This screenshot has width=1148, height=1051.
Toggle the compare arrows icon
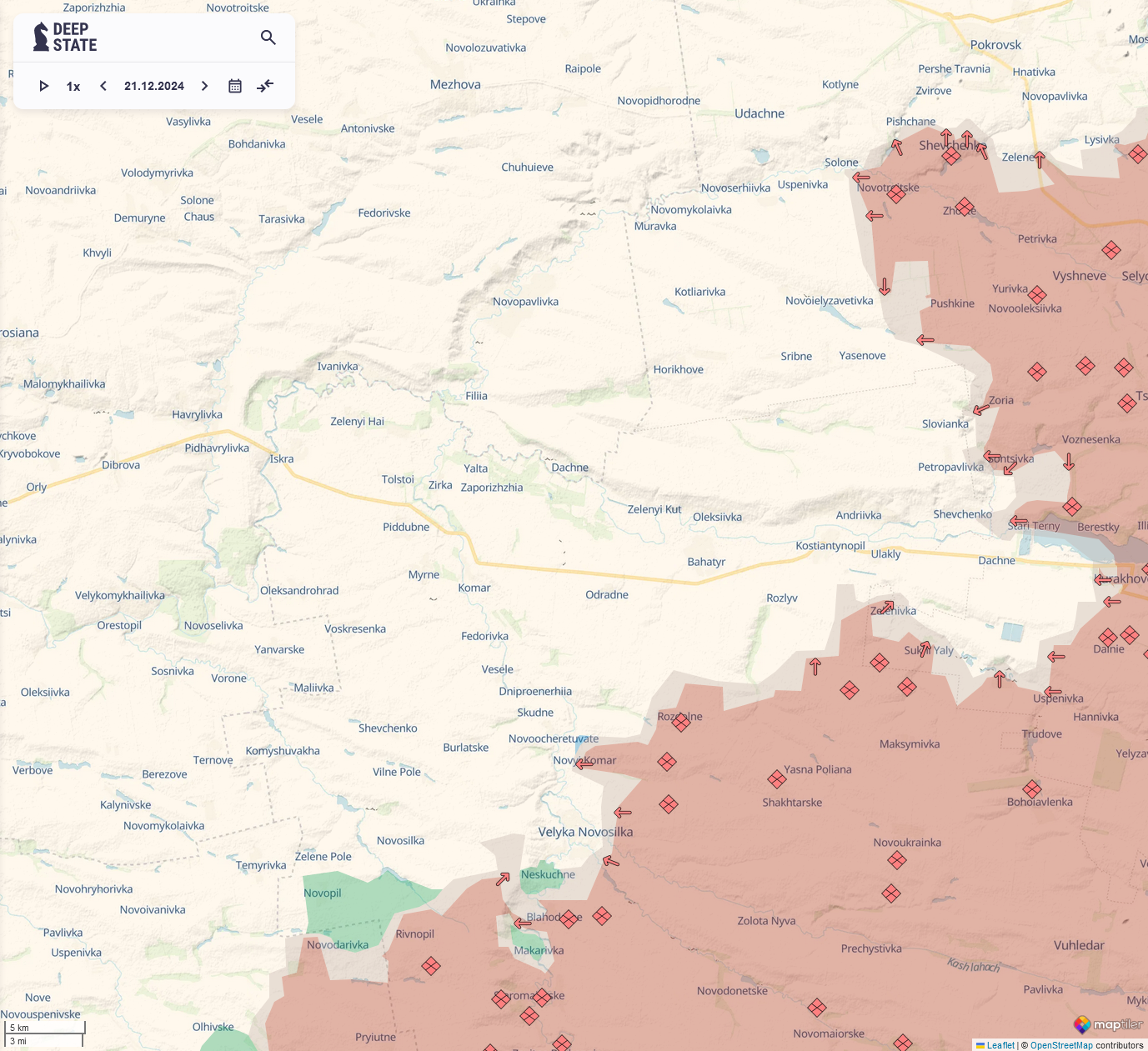click(x=265, y=86)
